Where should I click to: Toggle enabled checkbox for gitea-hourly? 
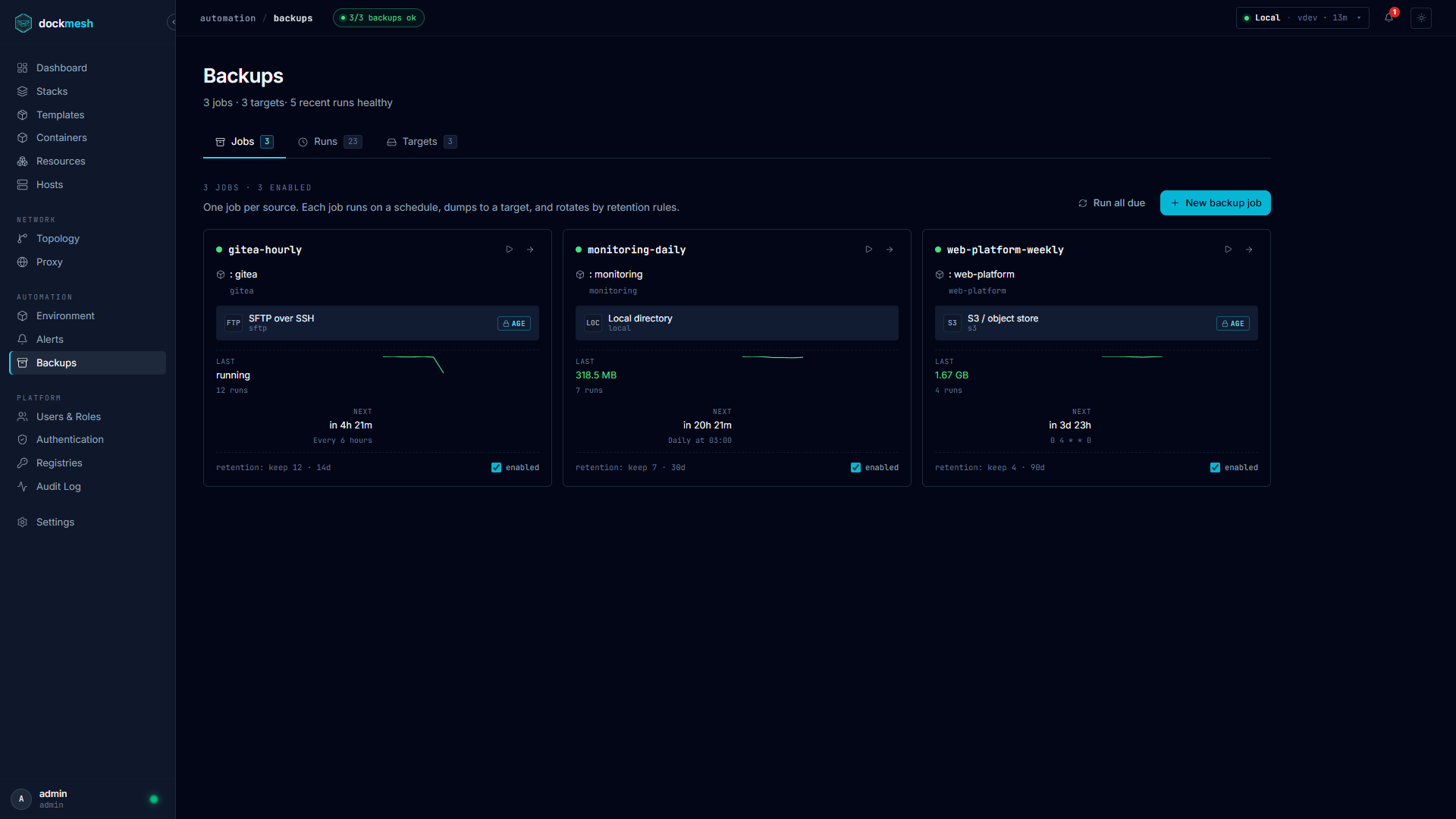[x=496, y=468]
